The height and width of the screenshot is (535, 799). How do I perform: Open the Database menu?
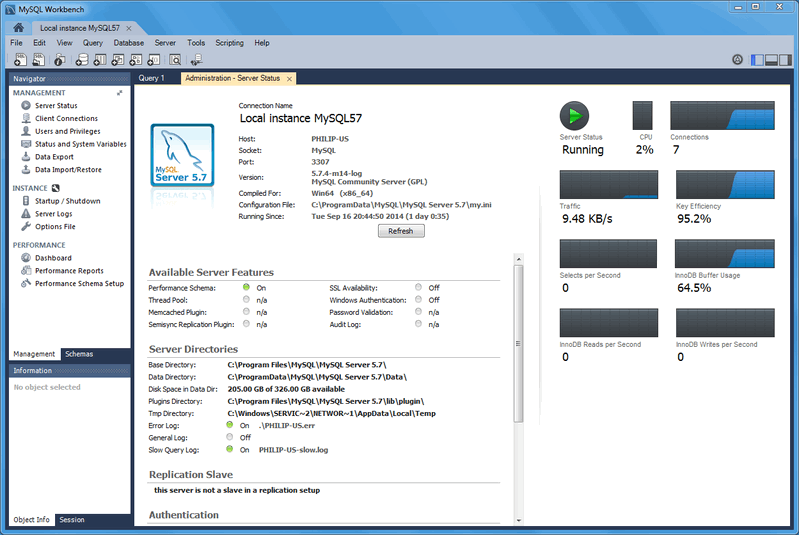128,43
